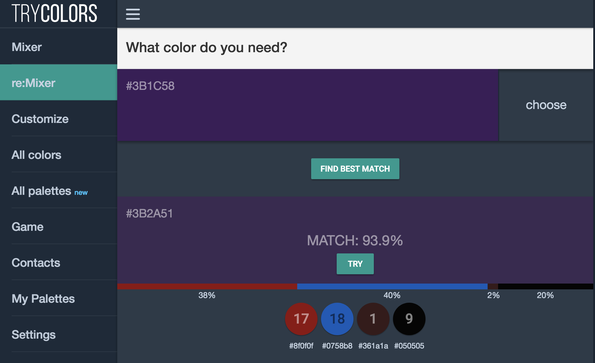This screenshot has width=595, height=363.
Task: Select the re:Mixer menu item
Action: point(58,82)
